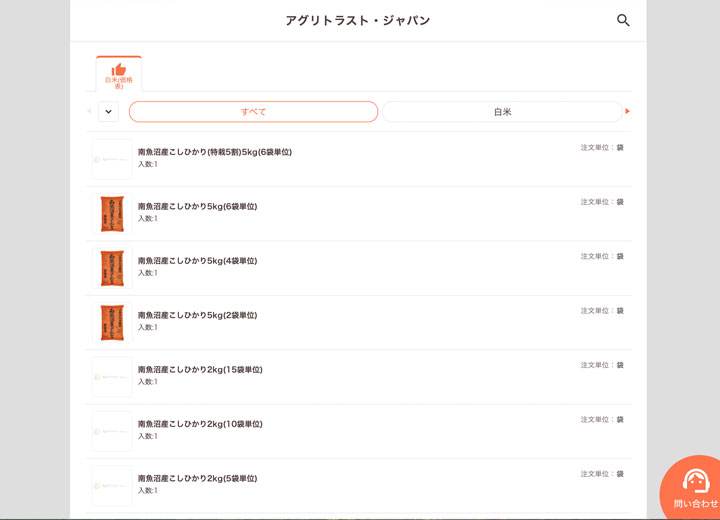Open 南魚沼産こしひかり2kg(5袋単位) product title
The image size is (720, 520).
pyautogui.click(x=197, y=479)
